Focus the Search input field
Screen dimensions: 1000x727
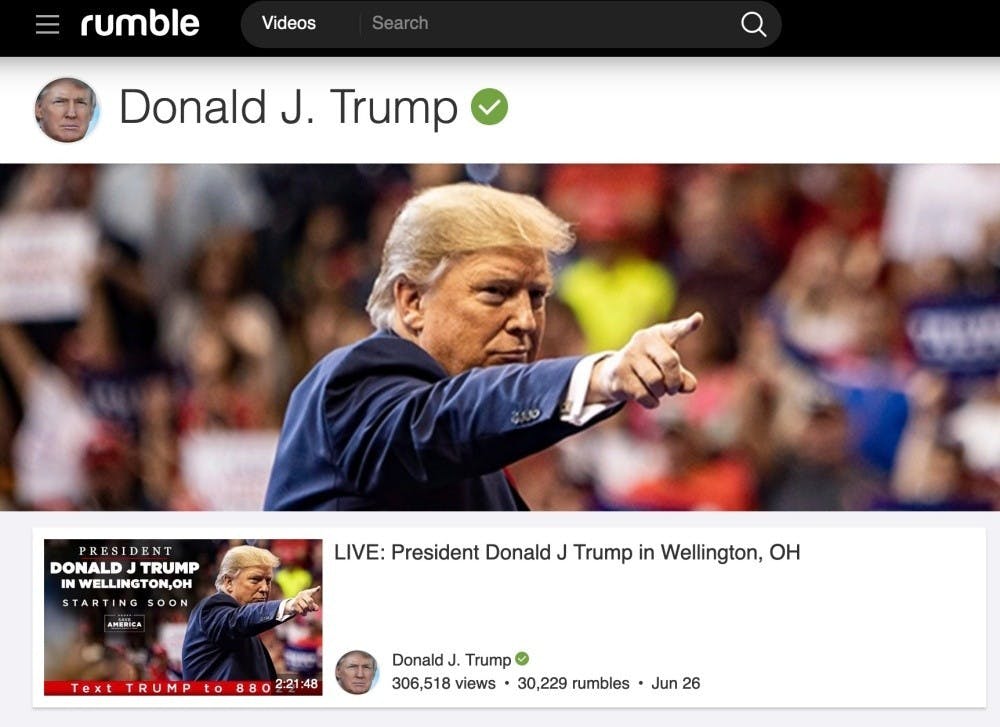click(x=548, y=24)
